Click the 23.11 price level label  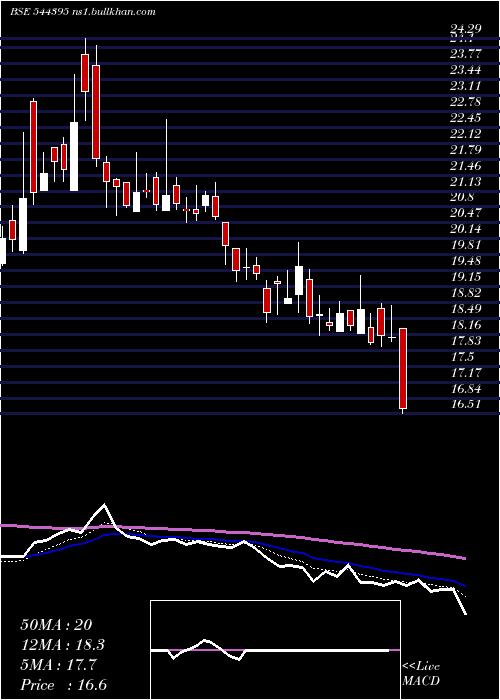tap(466, 86)
